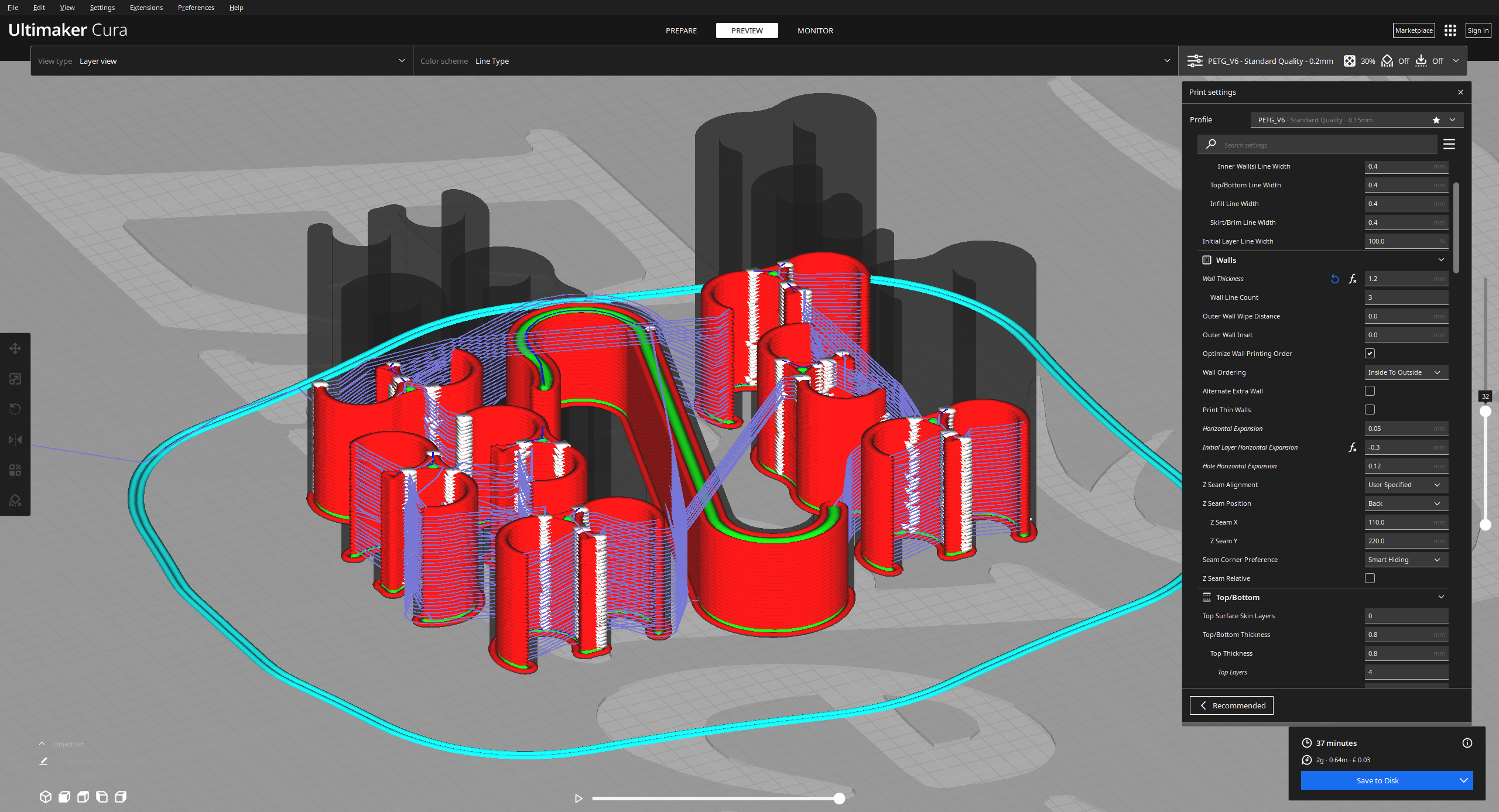Select the Scale tool in the left toolbar
The image size is (1499, 812).
click(15, 379)
